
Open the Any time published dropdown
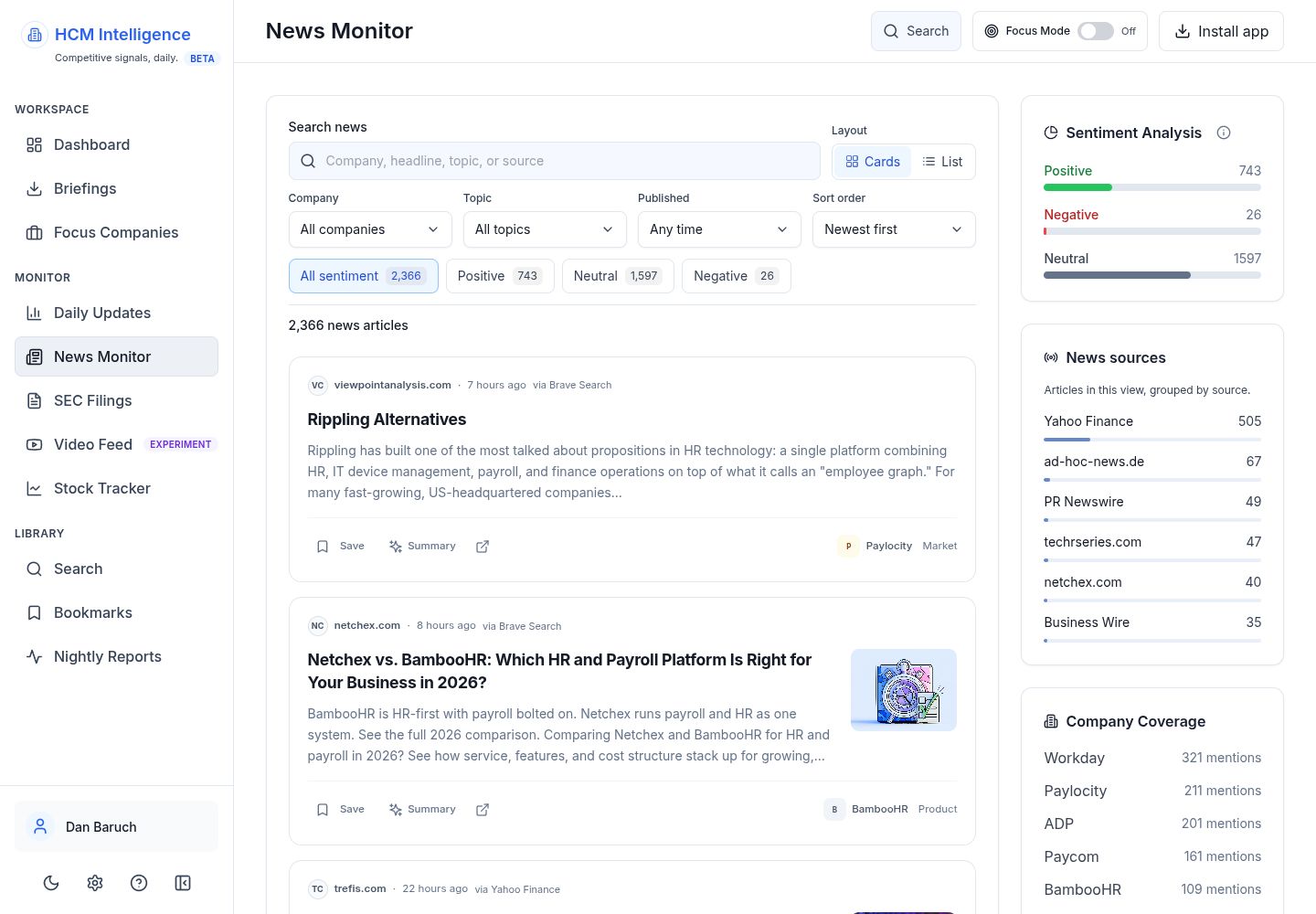719,229
